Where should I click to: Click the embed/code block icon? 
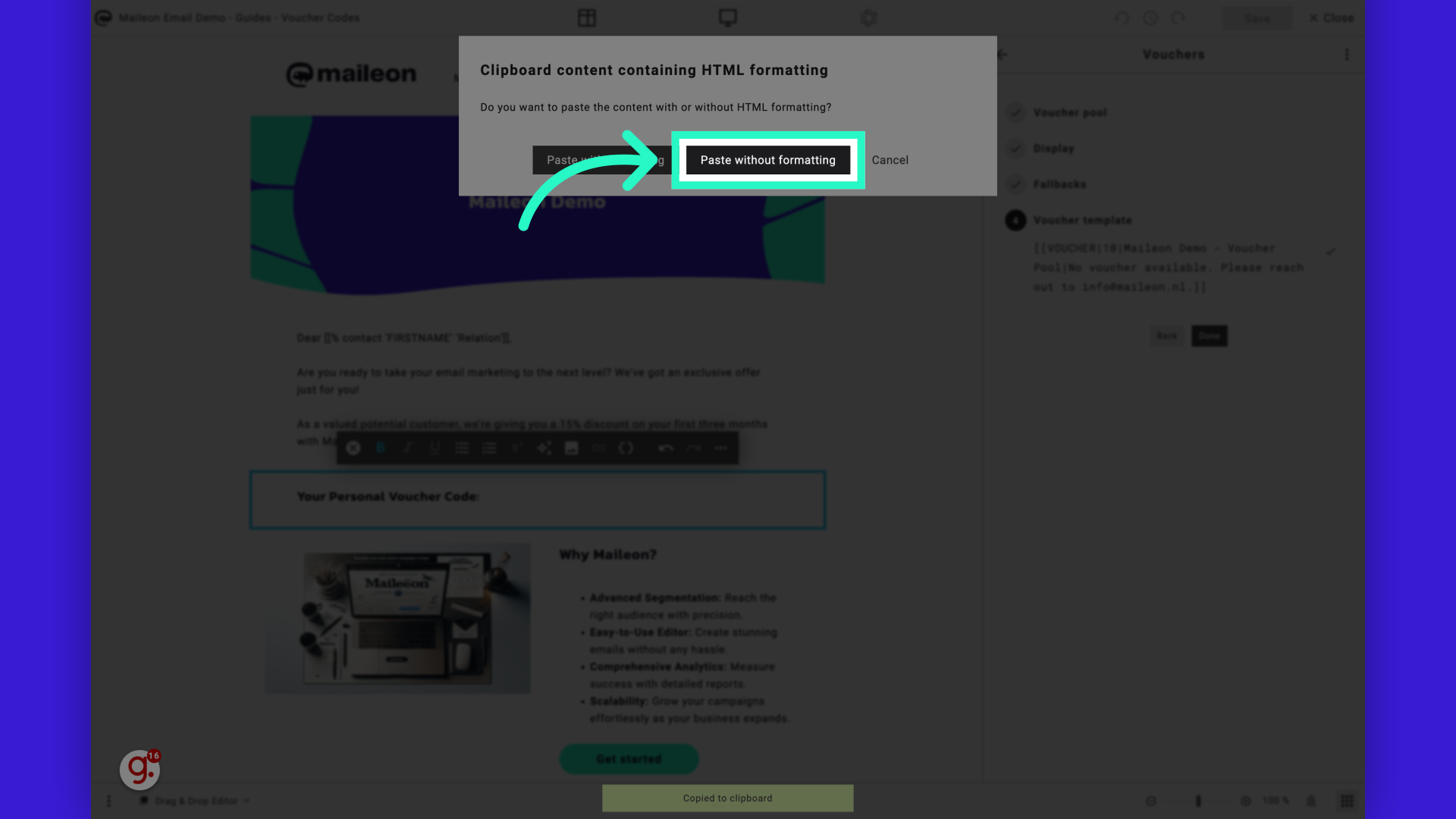[x=626, y=448]
